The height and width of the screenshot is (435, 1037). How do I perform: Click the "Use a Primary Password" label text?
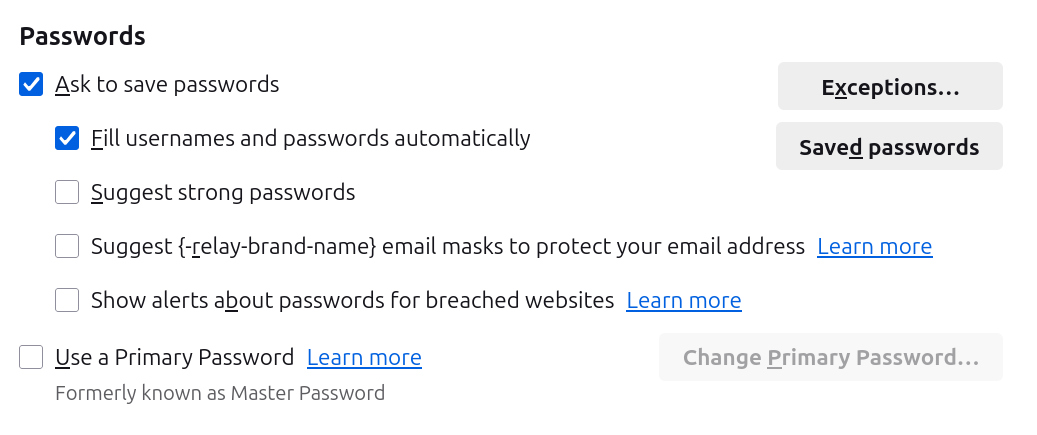(174, 357)
